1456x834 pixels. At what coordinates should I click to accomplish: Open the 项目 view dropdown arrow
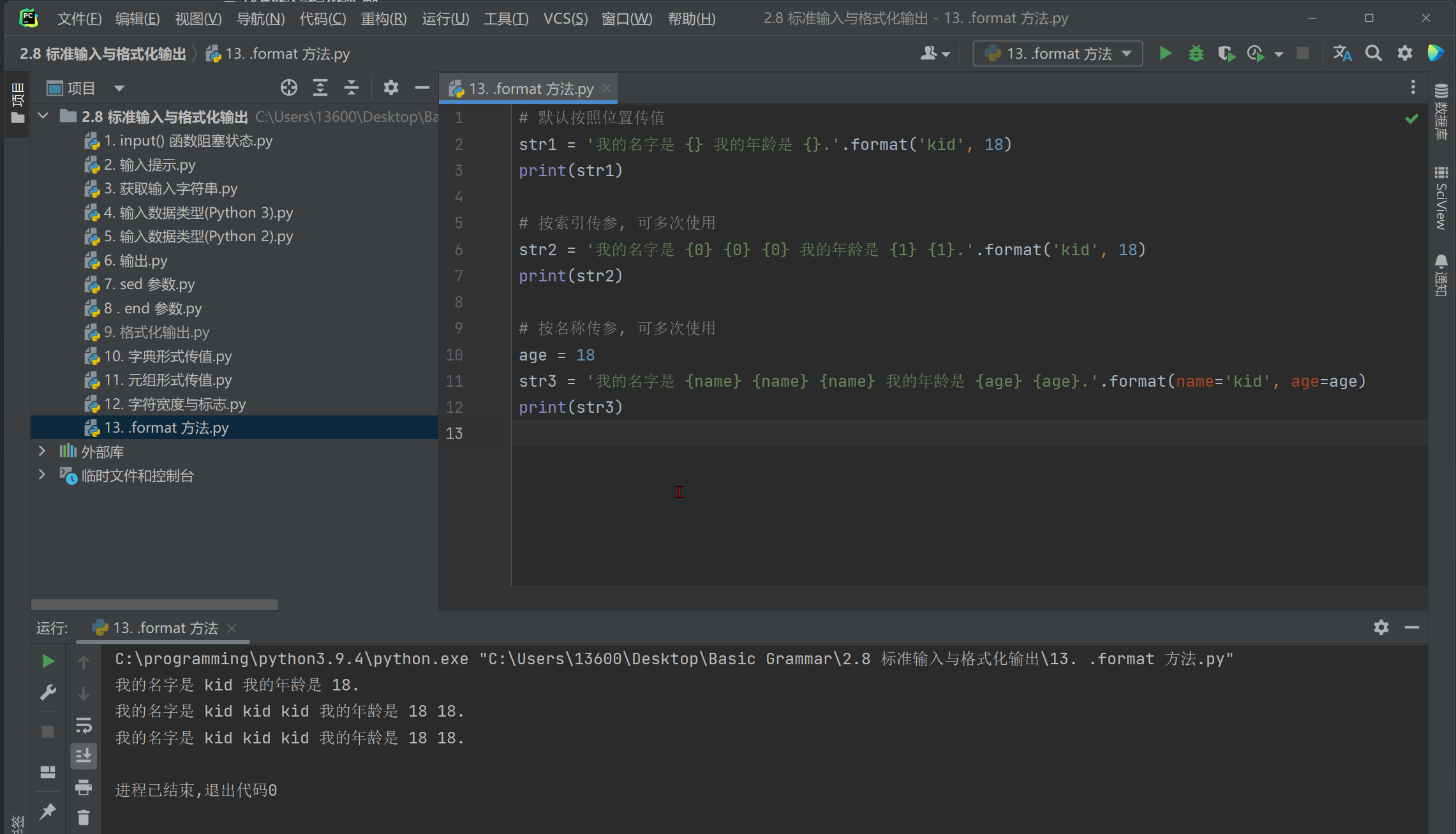(x=119, y=88)
